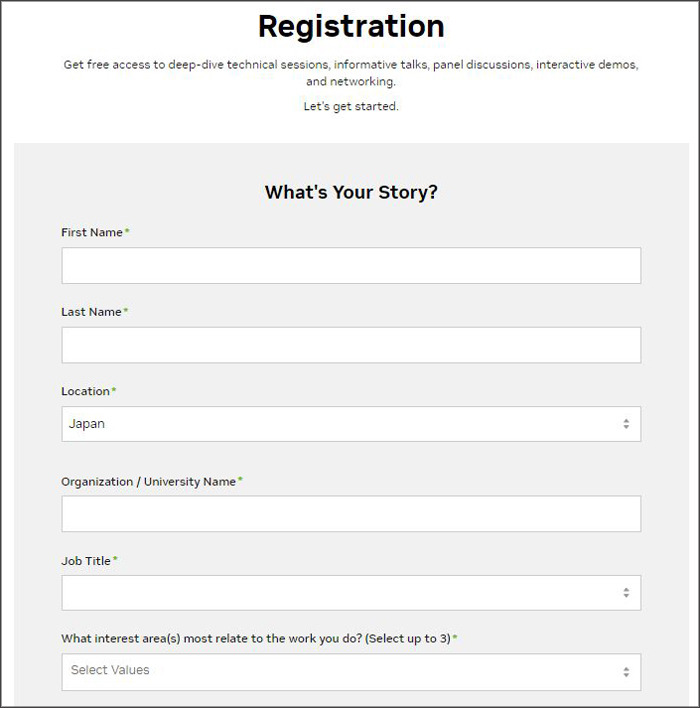
Task: Click the arrow icon in Location field
Action: 626,424
